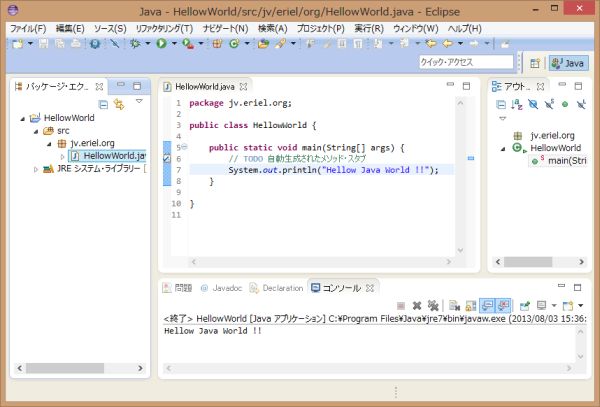Click the green bug Debug icon
Image resolution: width=600 pixels, height=407 pixels.
pos(135,44)
